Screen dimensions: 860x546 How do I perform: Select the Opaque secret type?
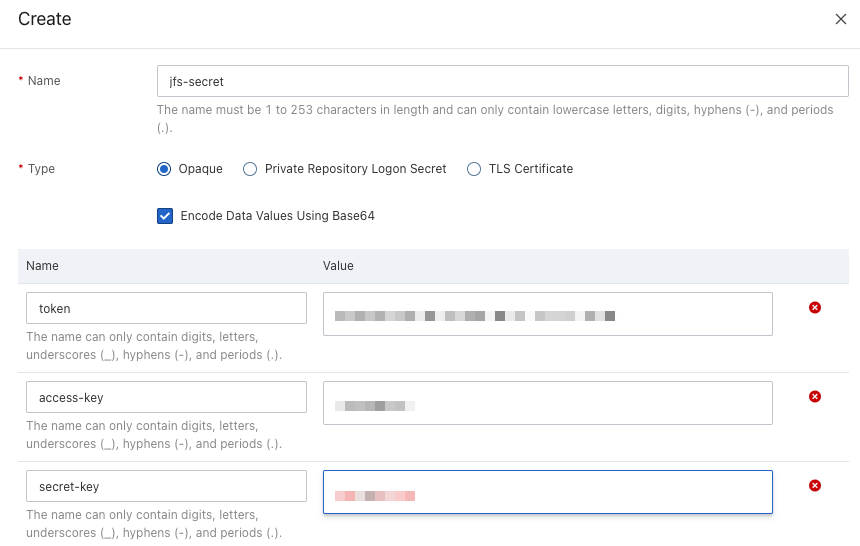tap(165, 169)
